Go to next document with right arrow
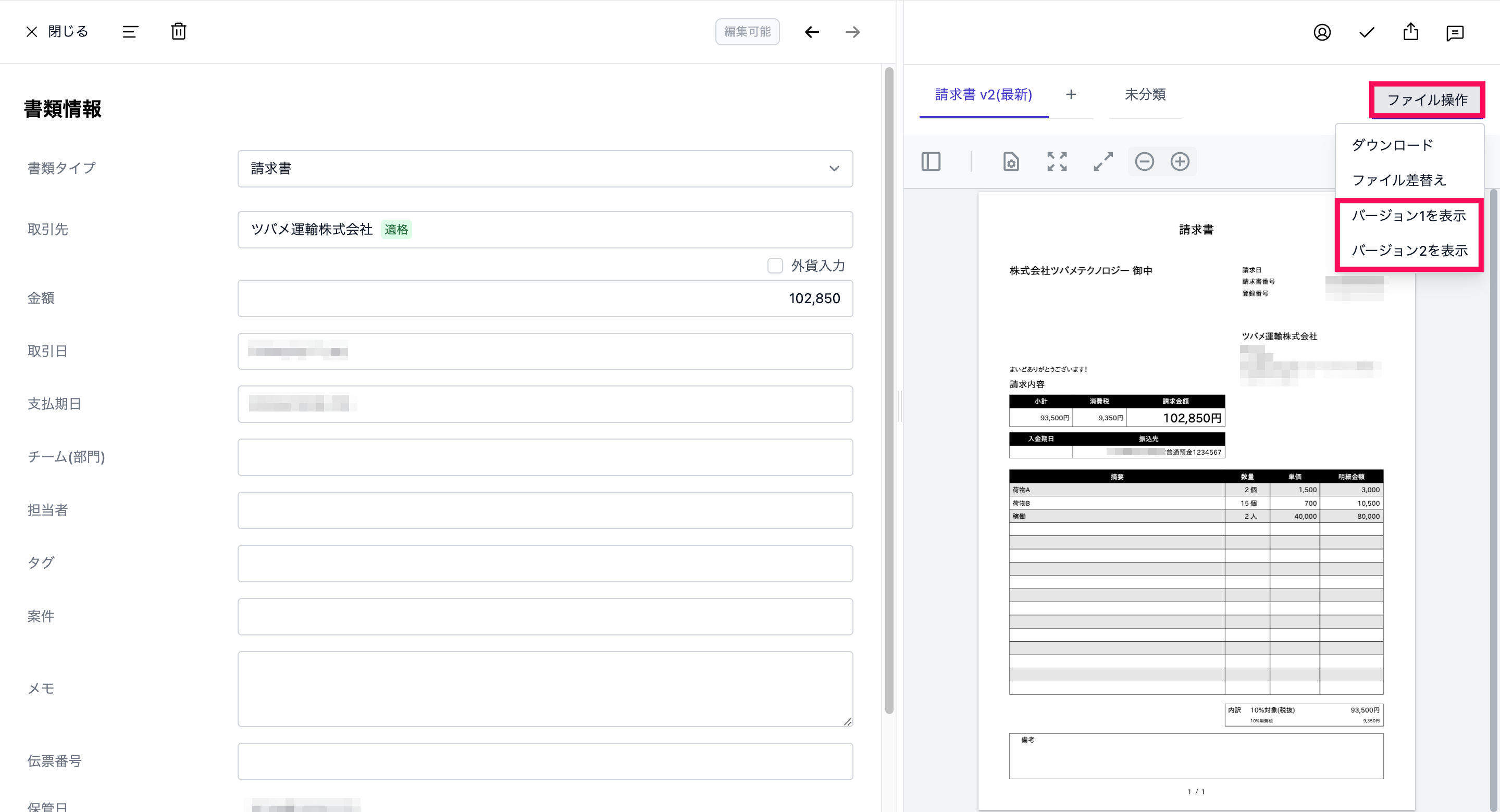This screenshot has height=812, width=1500. click(x=852, y=32)
